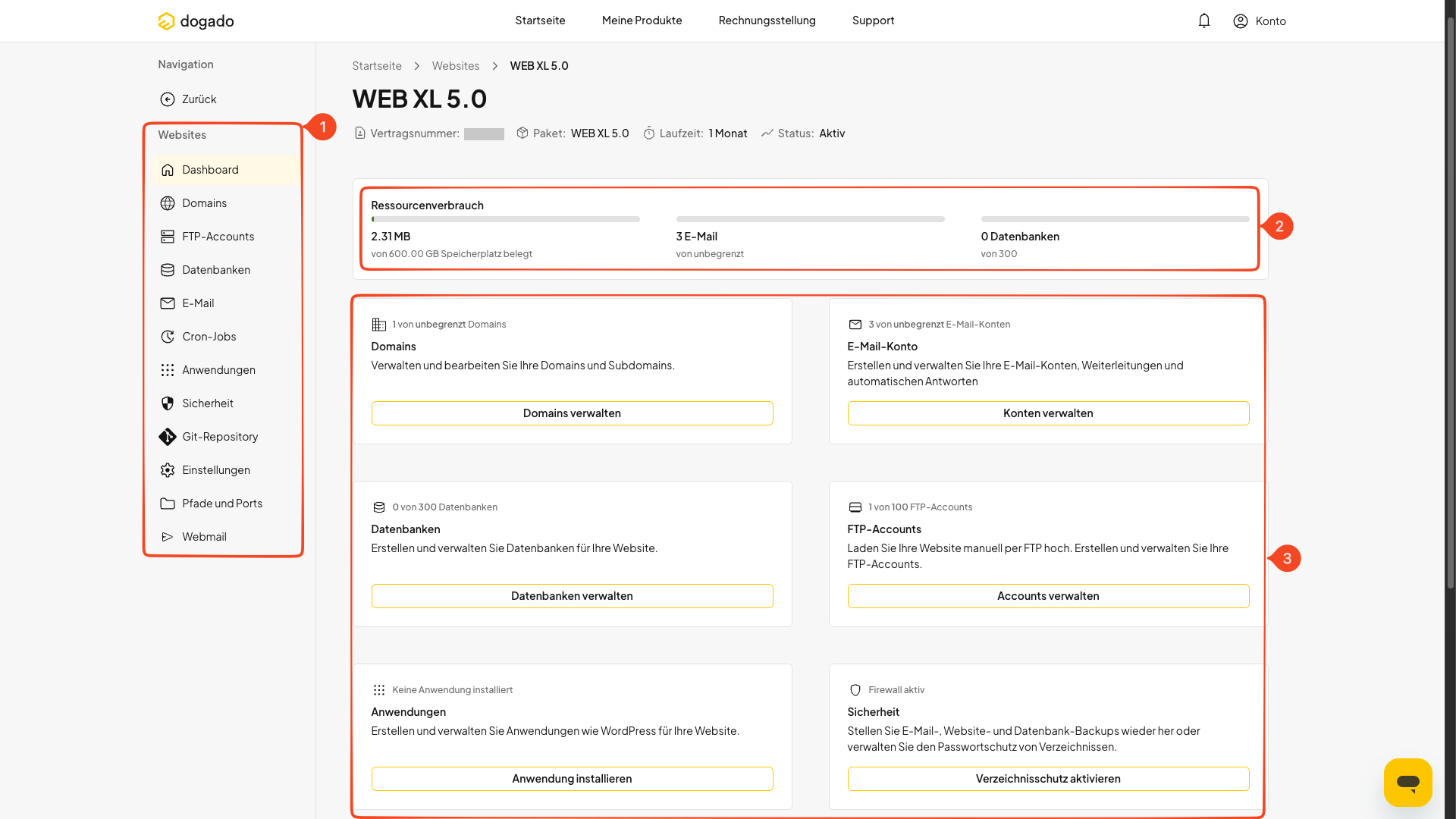Viewport: 1456px width, 819px height.
Task: Click the Einstellungen gear icon
Action: (168, 470)
